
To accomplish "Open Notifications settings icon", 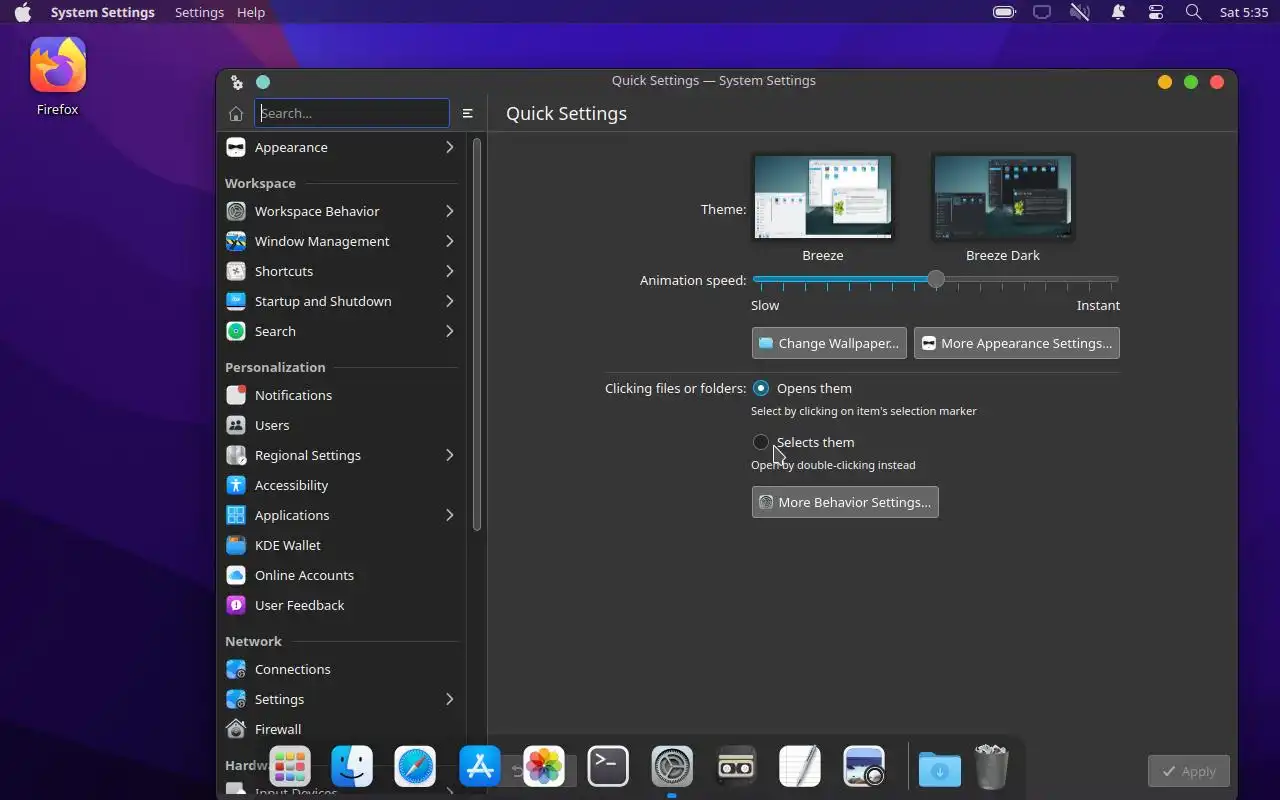I will pyautogui.click(x=236, y=395).
